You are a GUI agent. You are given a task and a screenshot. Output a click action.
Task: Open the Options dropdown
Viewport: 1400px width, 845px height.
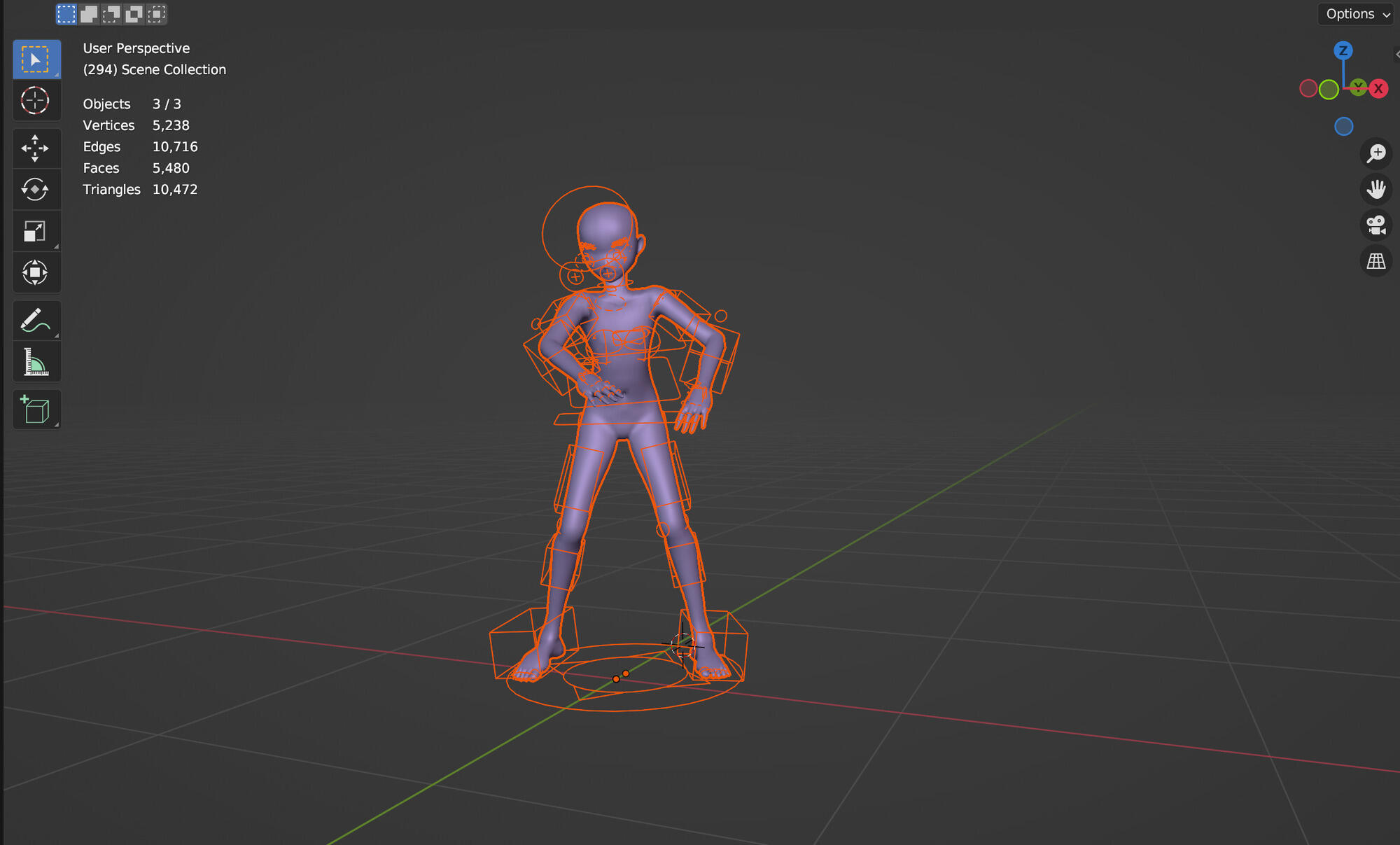coord(1357,14)
